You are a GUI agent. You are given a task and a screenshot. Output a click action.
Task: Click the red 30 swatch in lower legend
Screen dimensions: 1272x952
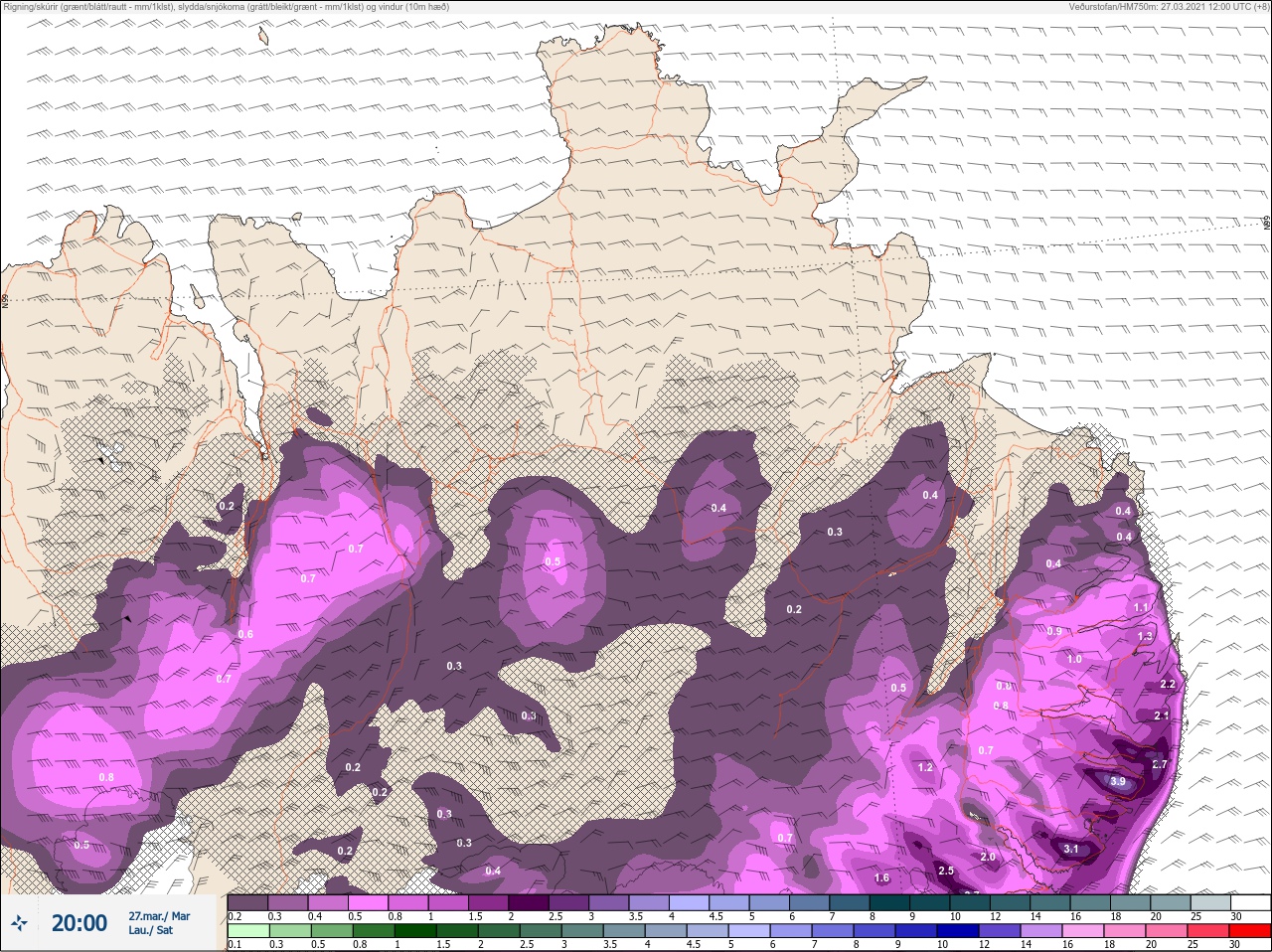[1249, 931]
